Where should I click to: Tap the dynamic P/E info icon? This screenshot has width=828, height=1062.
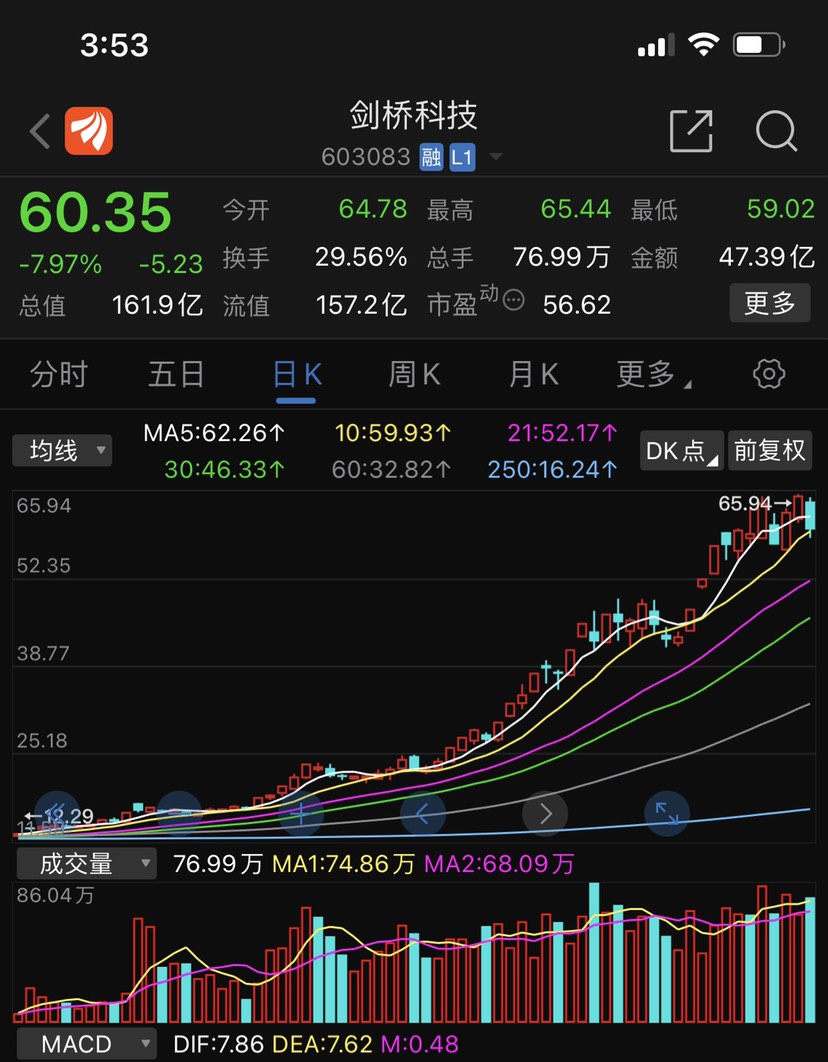click(x=514, y=300)
